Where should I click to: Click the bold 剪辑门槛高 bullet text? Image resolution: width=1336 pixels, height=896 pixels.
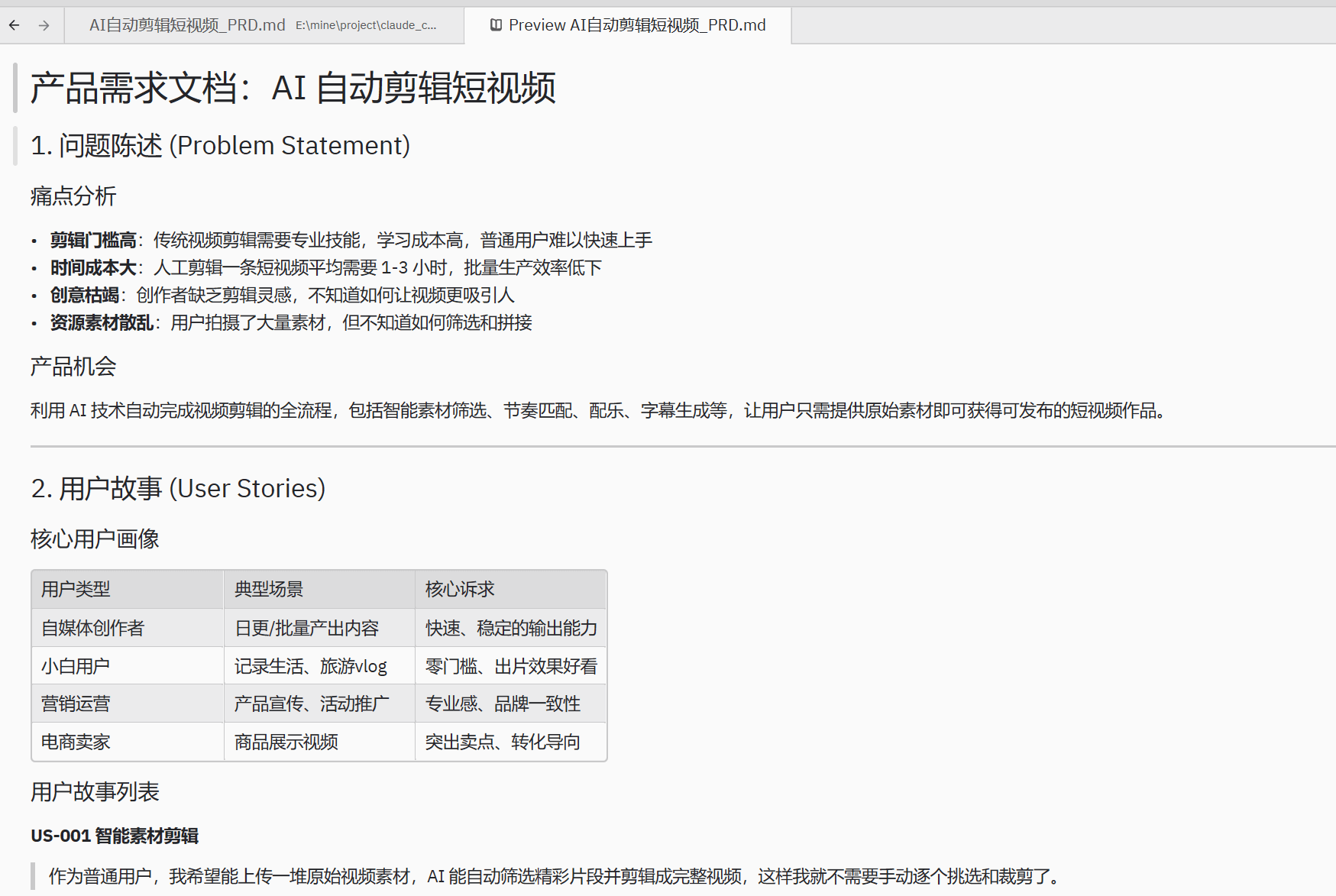click(93, 241)
